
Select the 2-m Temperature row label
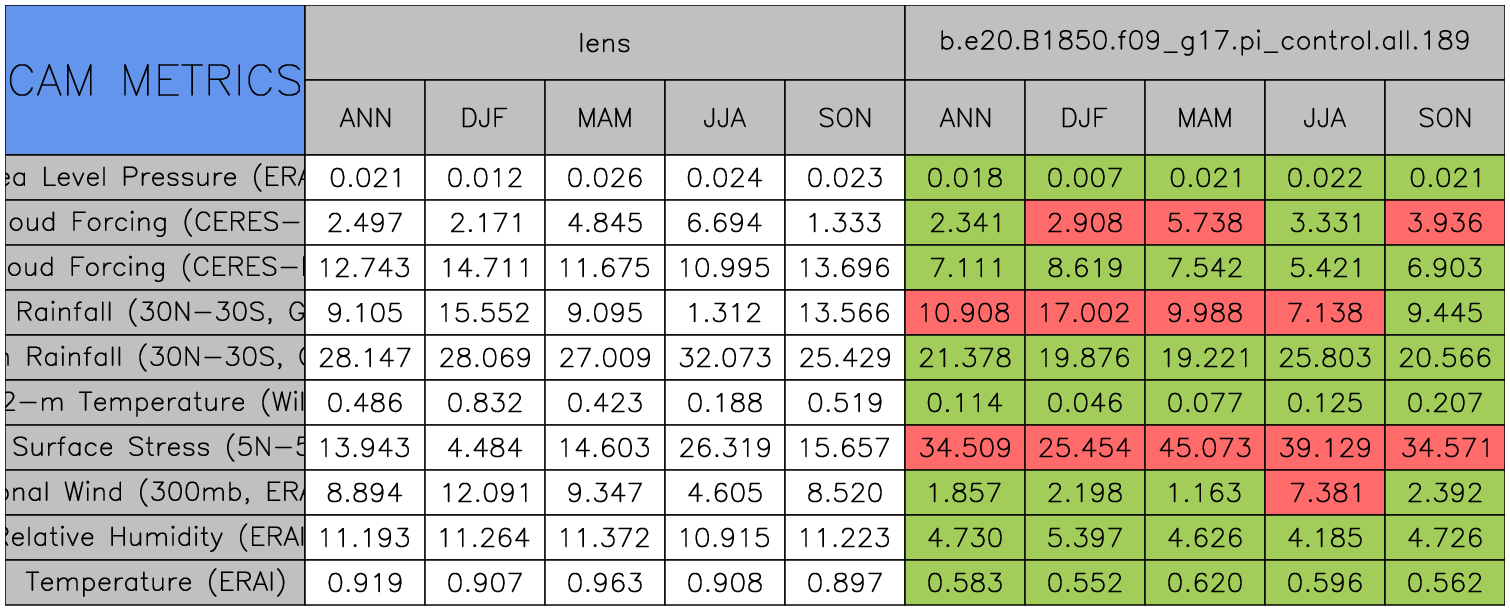click(155, 403)
